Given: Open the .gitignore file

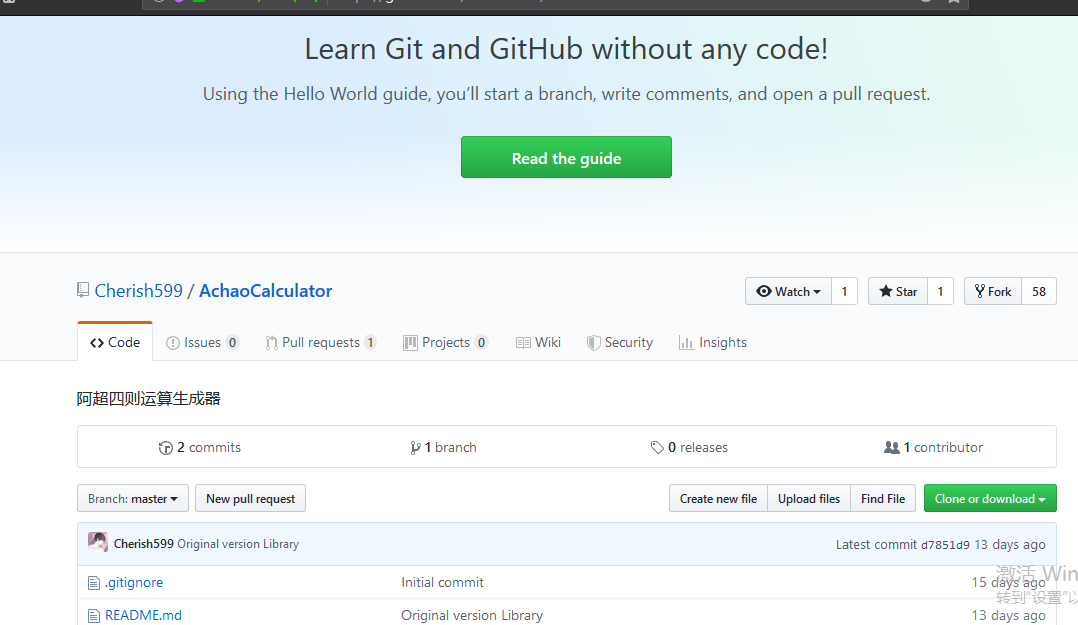Looking at the screenshot, I should (x=134, y=582).
